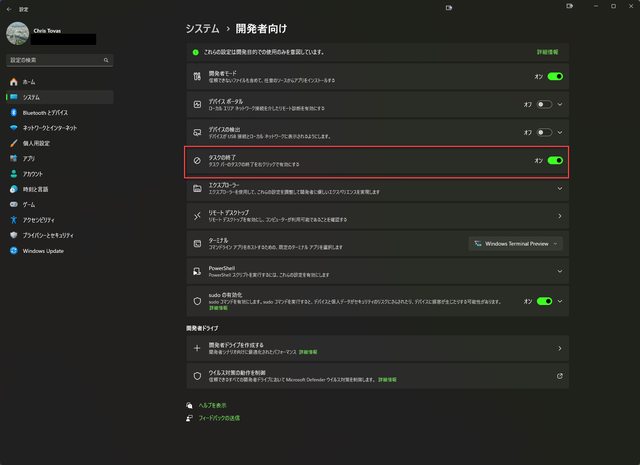Screen dimensions: 640x465
Task: Click the Bluetooth とデバイス sidebar icon
Action: [x=12, y=113]
